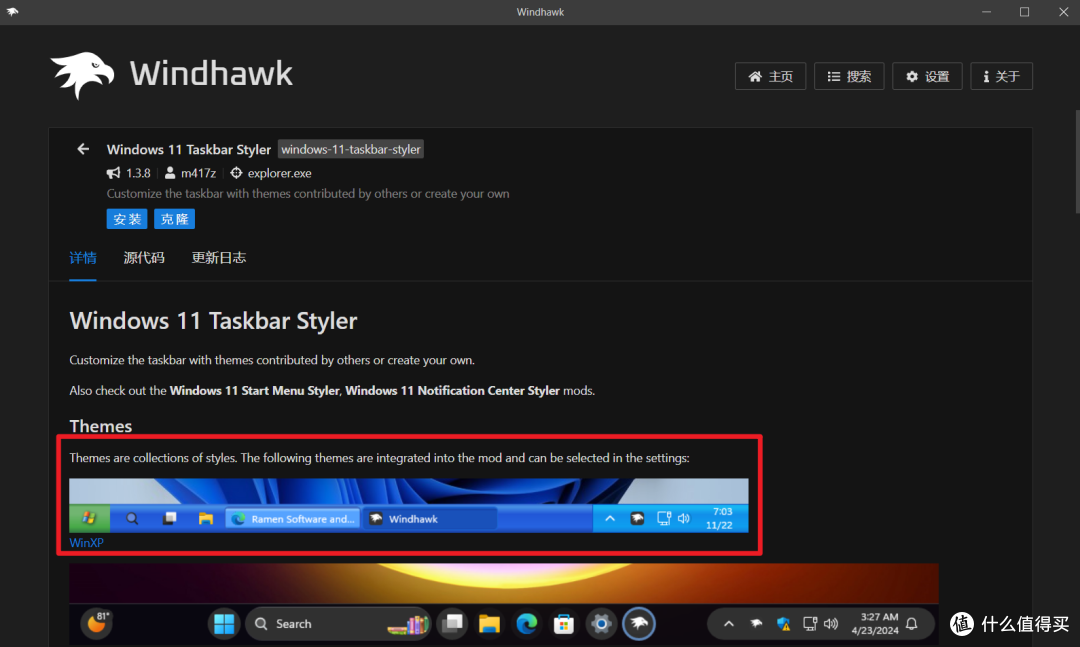Click the small Windhawk icon in title bar
Image resolution: width=1080 pixels, height=647 pixels.
coord(13,12)
